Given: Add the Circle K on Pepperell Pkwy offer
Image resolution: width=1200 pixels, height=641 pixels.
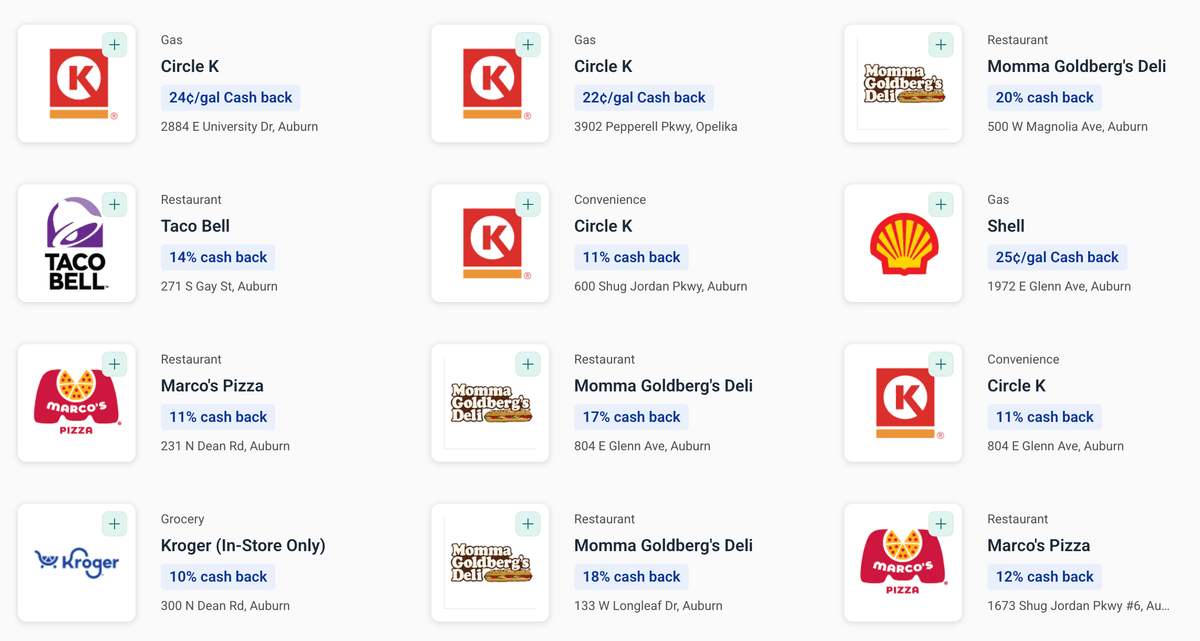Looking at the screenshot, I should tap(528, 45).
